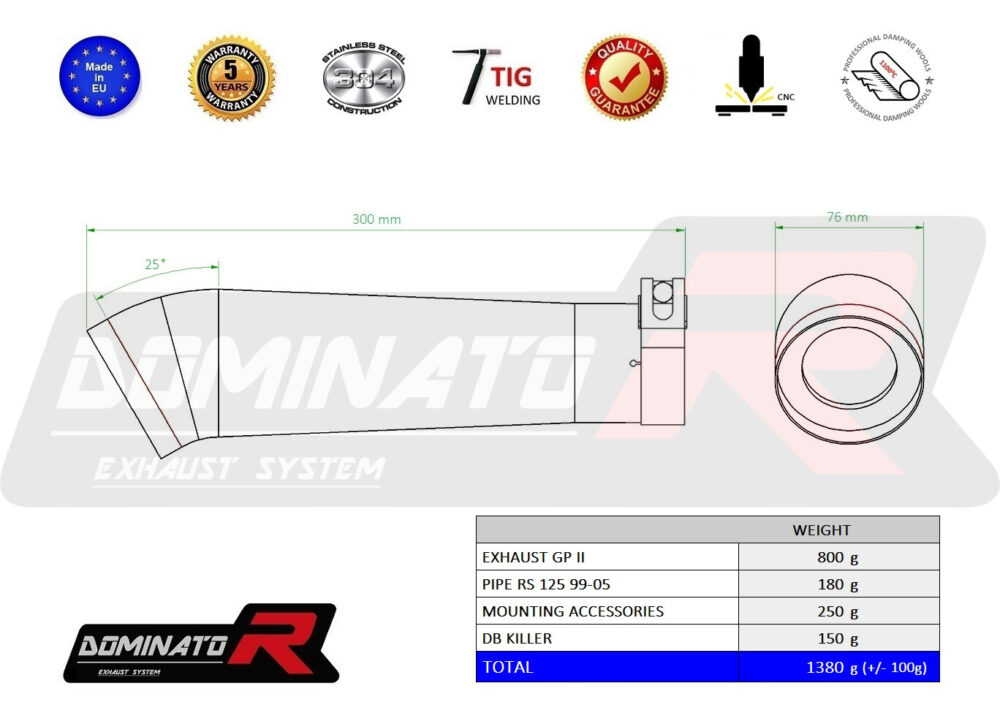1000x724 pixels.
Task: Click the EXHAUST GP II table row
Action: click(607, 557)
